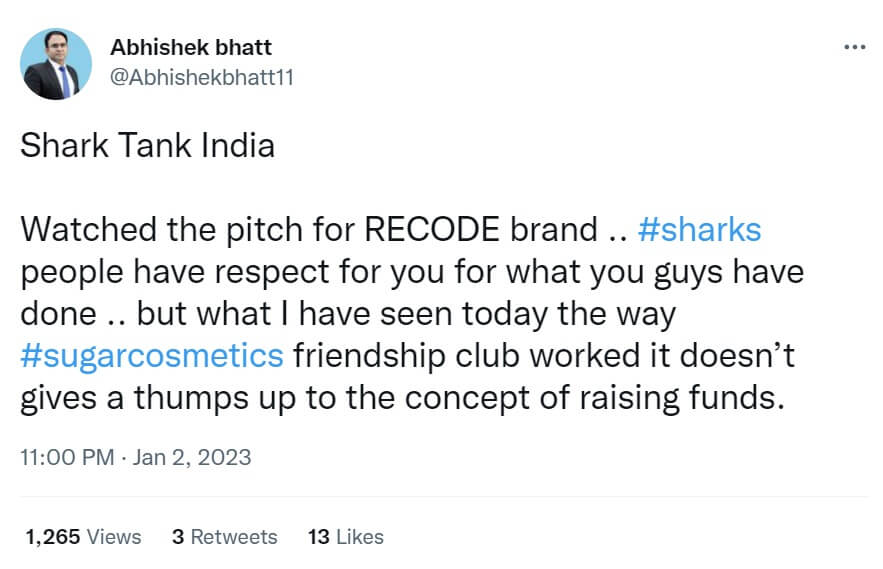The width and height of the screenshot is (883, 569).
Task: Click the retweet count number 3
Action: click(178, 536)
